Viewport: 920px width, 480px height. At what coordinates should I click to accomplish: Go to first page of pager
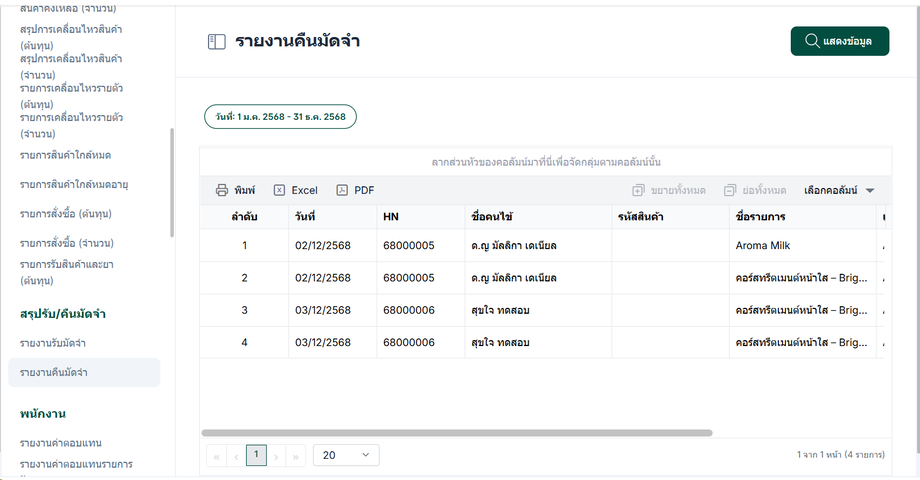[217, 456]
